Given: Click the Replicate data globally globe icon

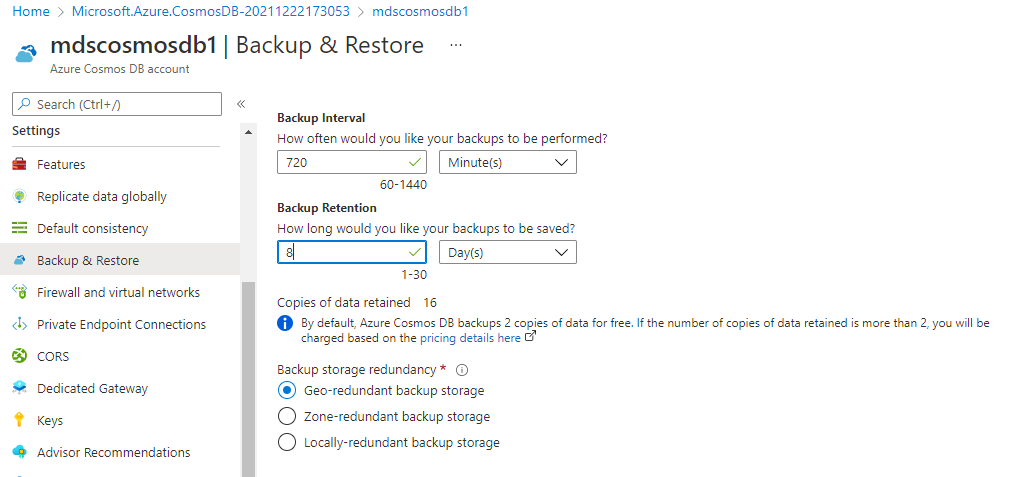Looking at the screenshot, I should coord(20,197).
